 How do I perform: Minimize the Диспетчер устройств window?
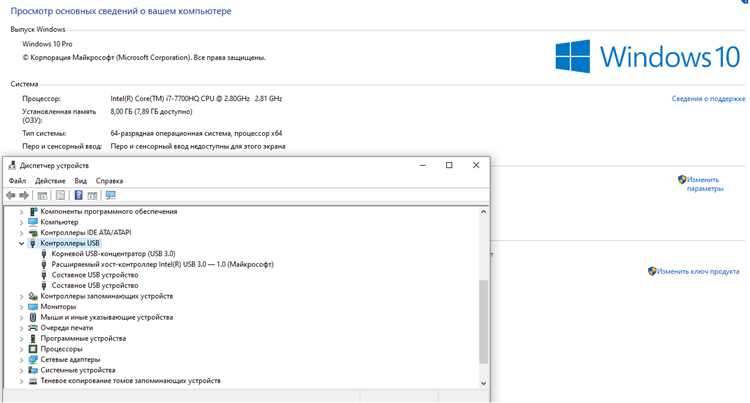[423, 165]
